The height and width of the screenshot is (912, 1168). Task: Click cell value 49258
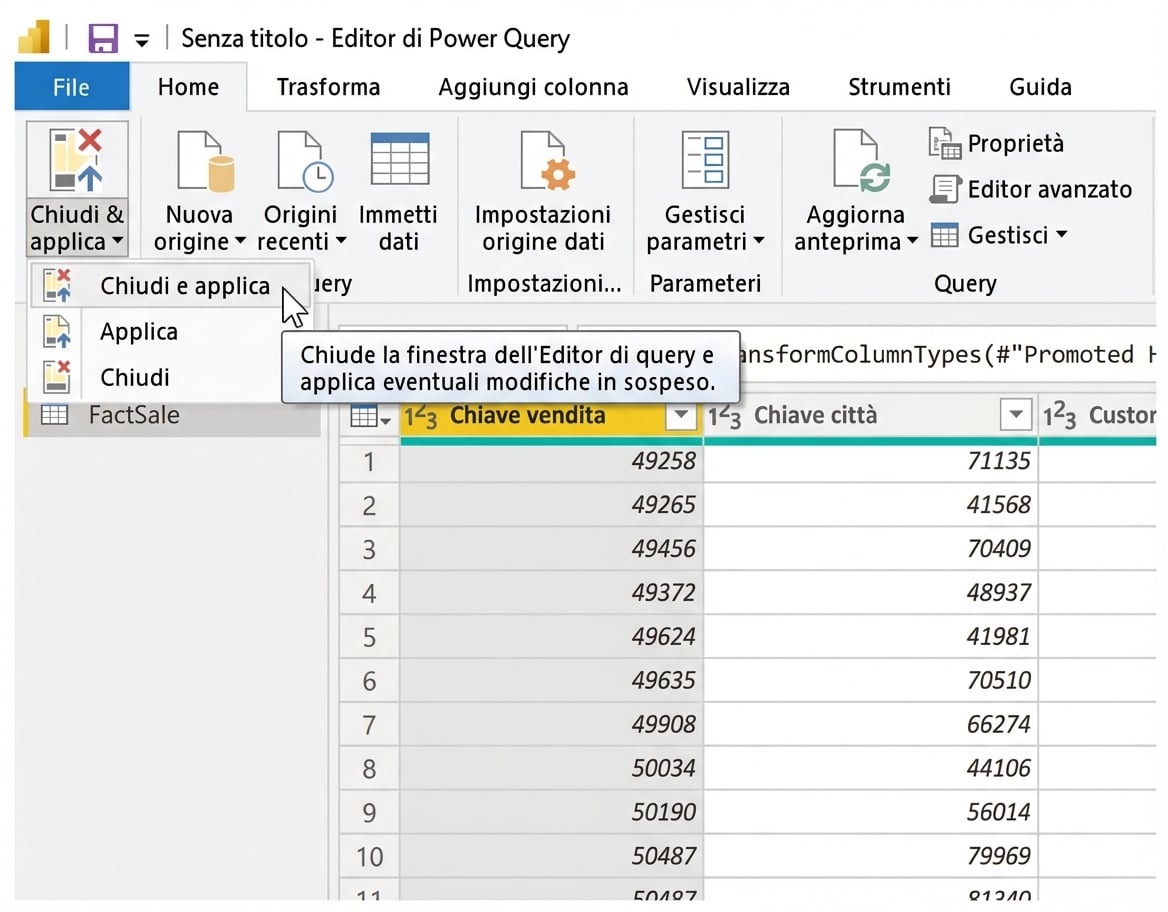coord(664,461)
